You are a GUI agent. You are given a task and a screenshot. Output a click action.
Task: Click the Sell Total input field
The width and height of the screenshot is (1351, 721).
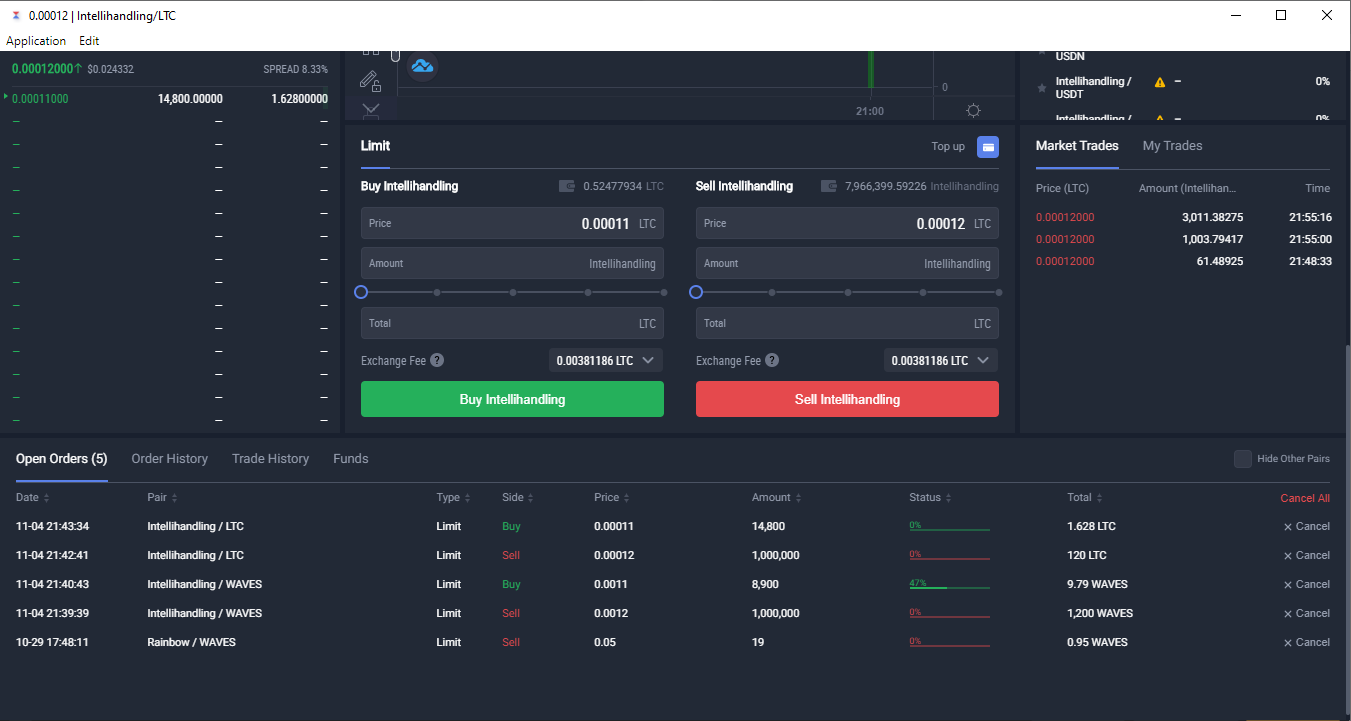tap(847, 323)
